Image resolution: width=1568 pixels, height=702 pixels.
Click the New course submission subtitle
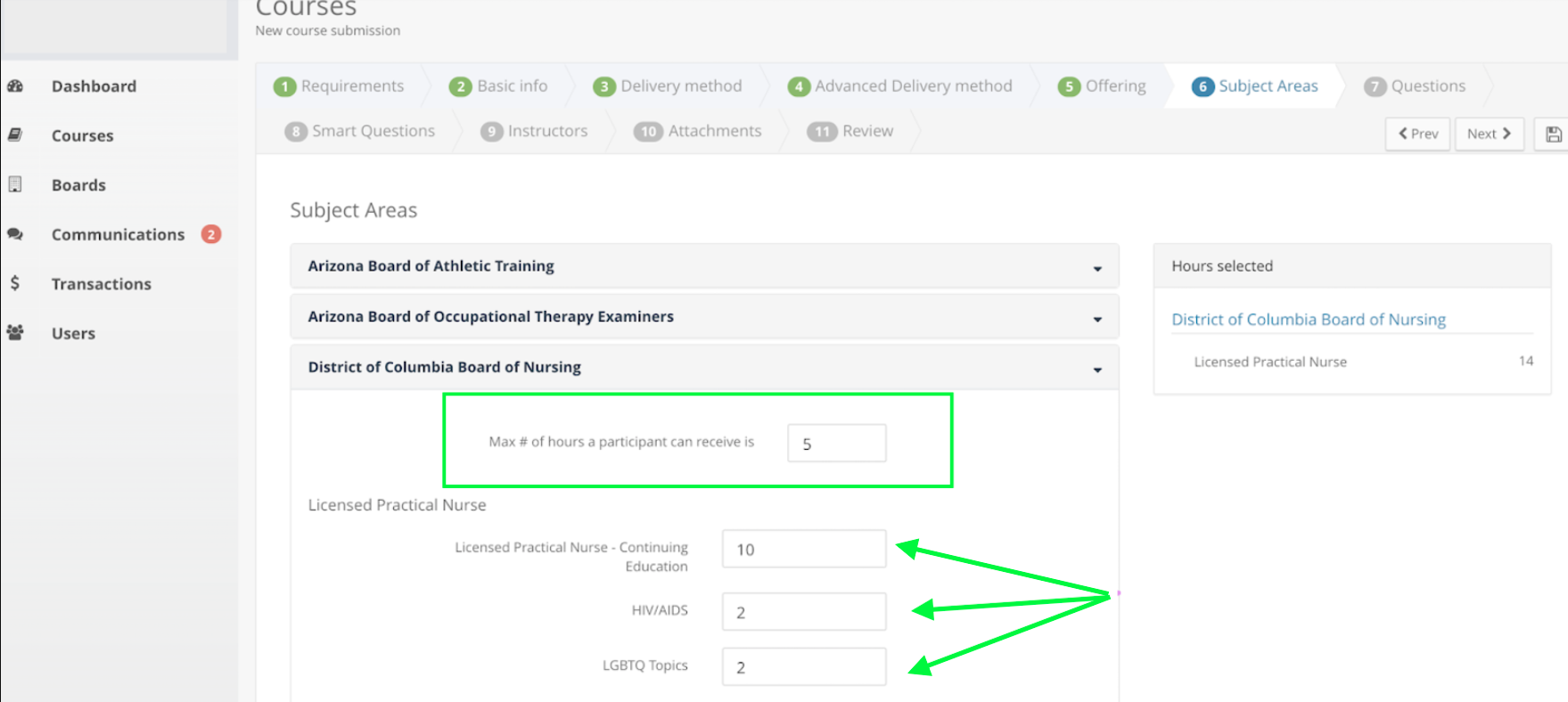(327, 30)
